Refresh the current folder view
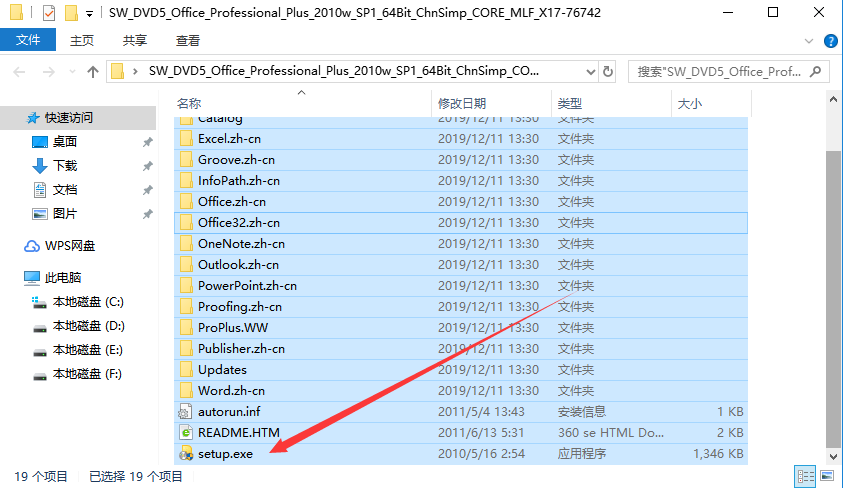843x488 pixels. (608, 72)
